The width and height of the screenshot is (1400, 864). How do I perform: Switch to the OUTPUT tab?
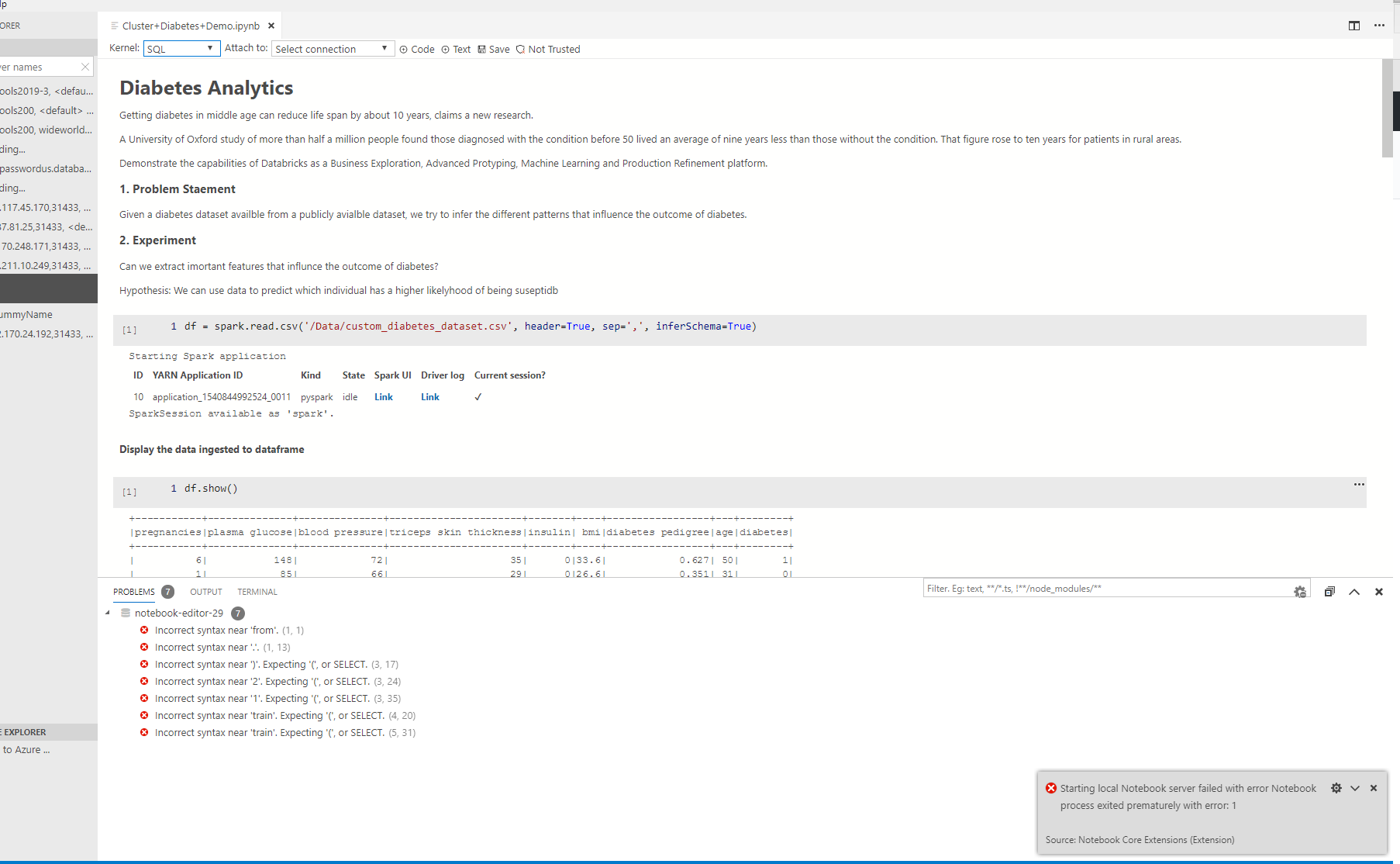click(x=206, y=592)
